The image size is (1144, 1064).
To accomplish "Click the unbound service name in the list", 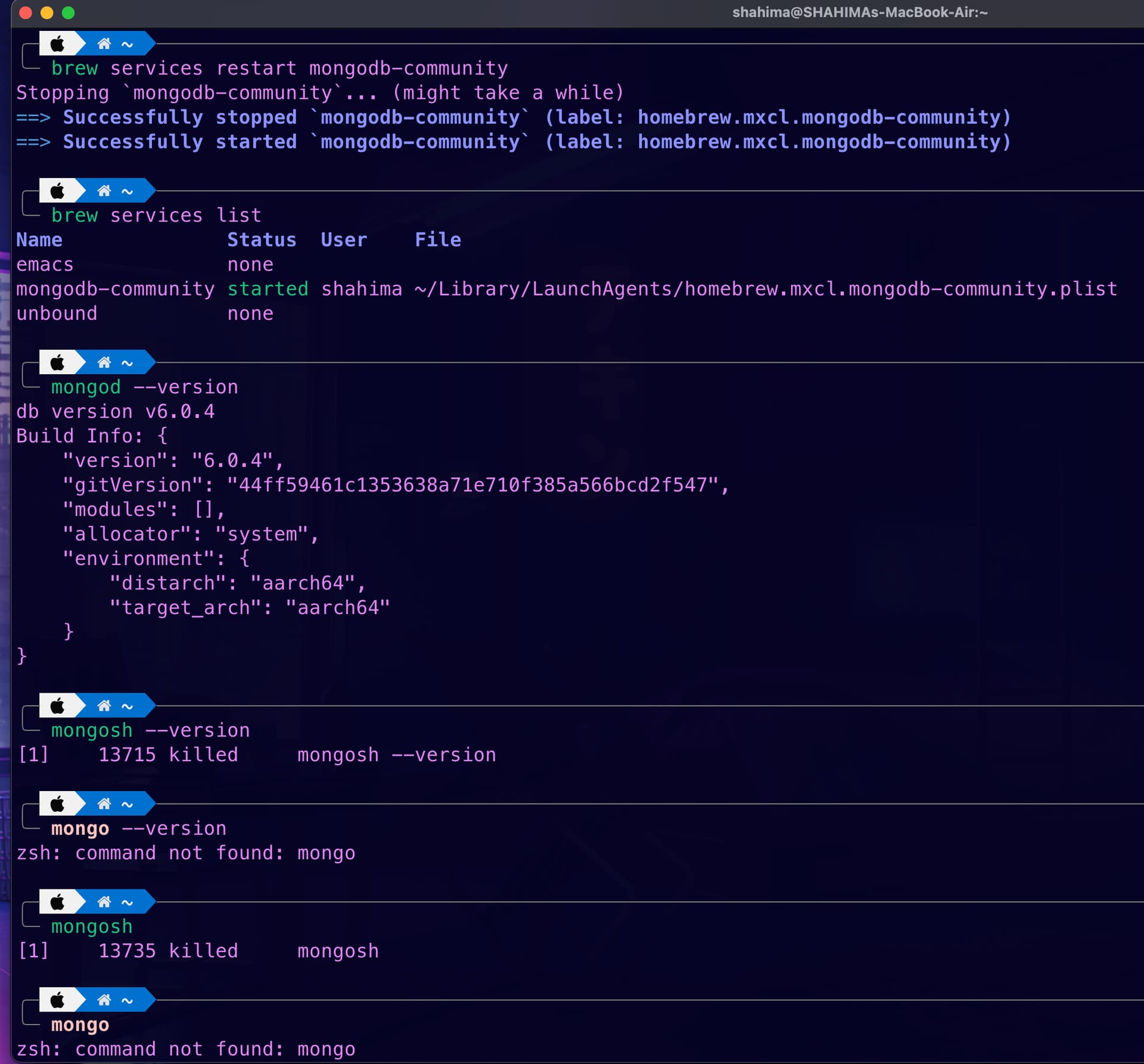I will pos(57,313).
